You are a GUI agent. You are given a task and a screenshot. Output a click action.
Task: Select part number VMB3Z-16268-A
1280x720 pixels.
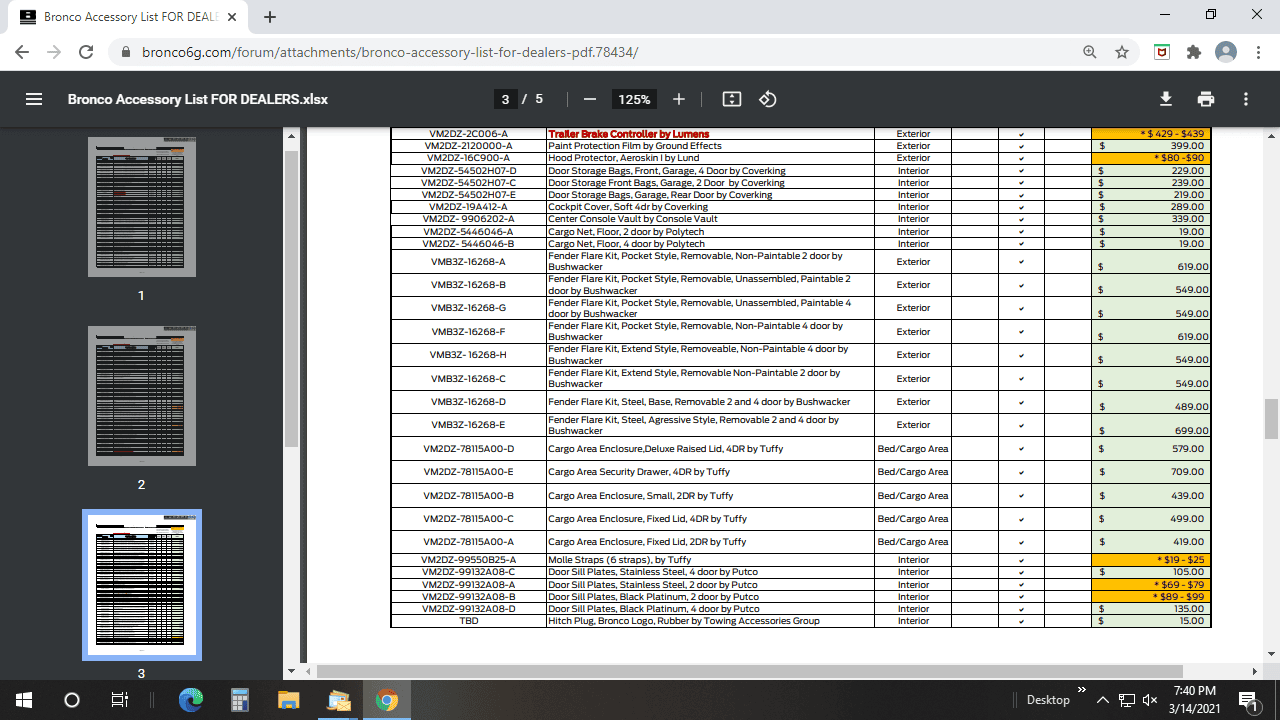tap(468, 262)
